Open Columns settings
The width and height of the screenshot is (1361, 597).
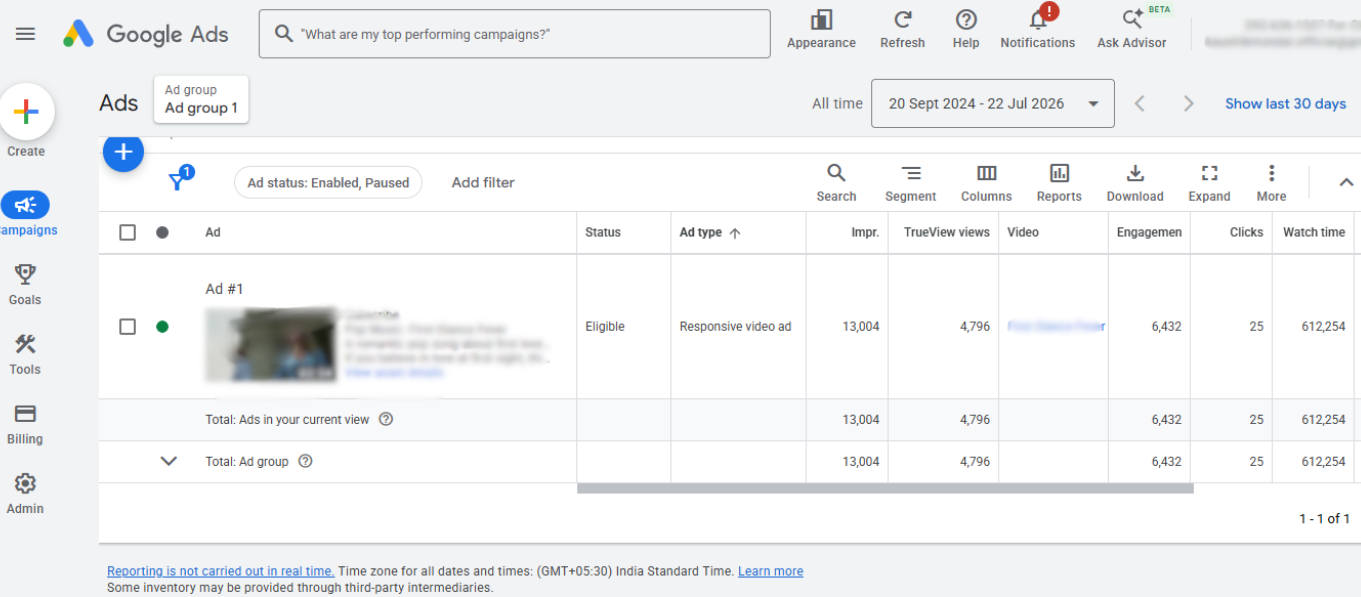click(x=986, y=183)
